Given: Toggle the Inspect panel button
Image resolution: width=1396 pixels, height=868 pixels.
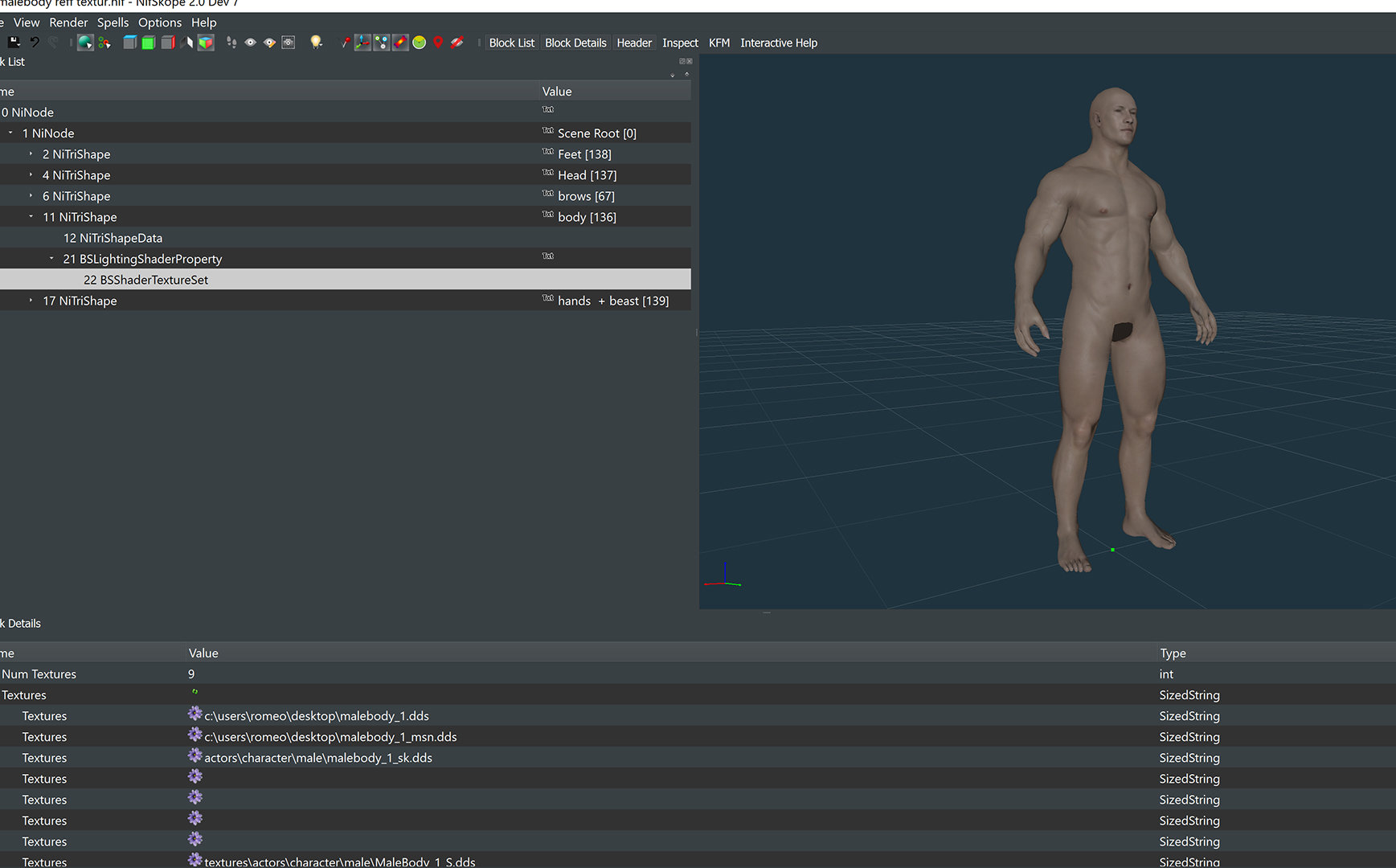Looking at the screenshot, I should click(x=680, y=43).
